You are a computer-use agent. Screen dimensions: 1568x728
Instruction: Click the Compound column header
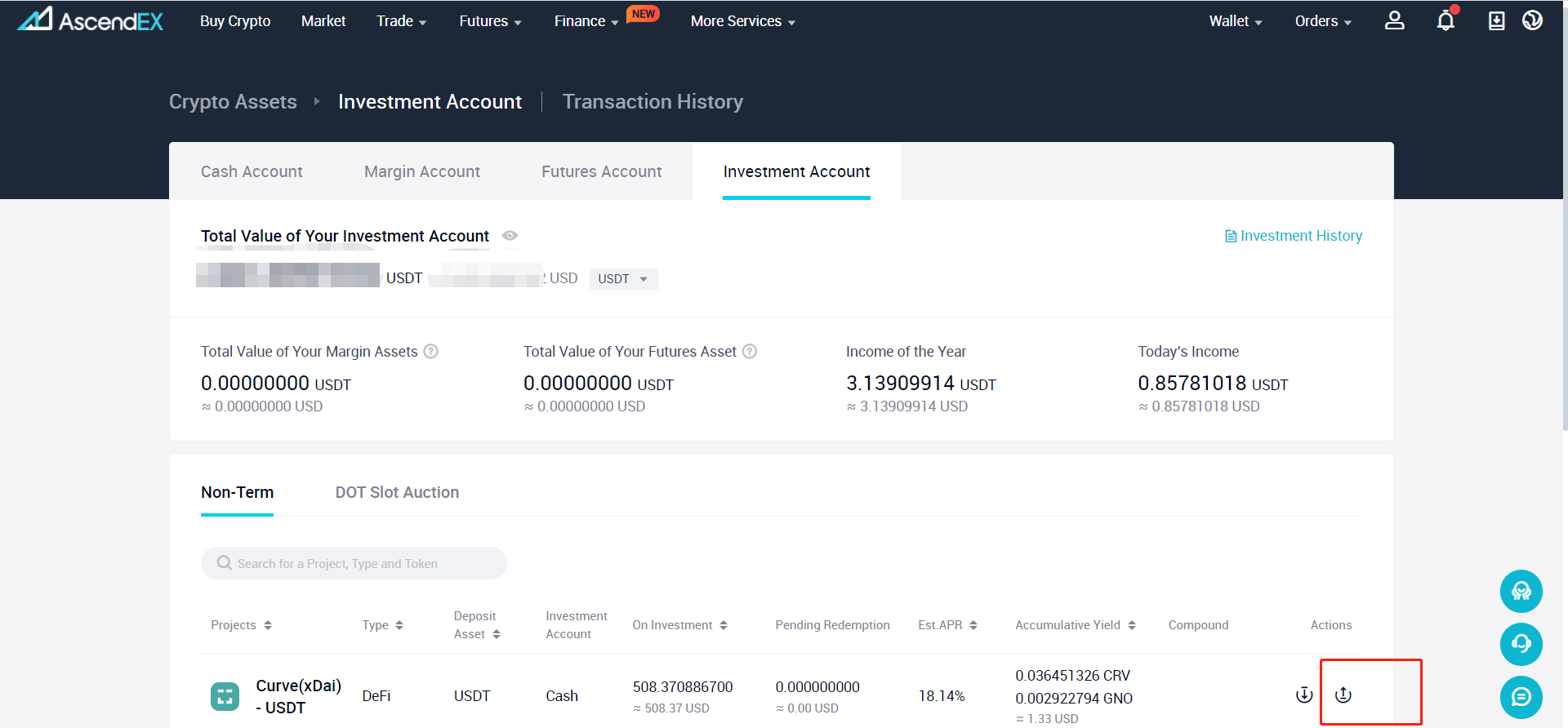pyautogui.click(x=1198, y=625)
